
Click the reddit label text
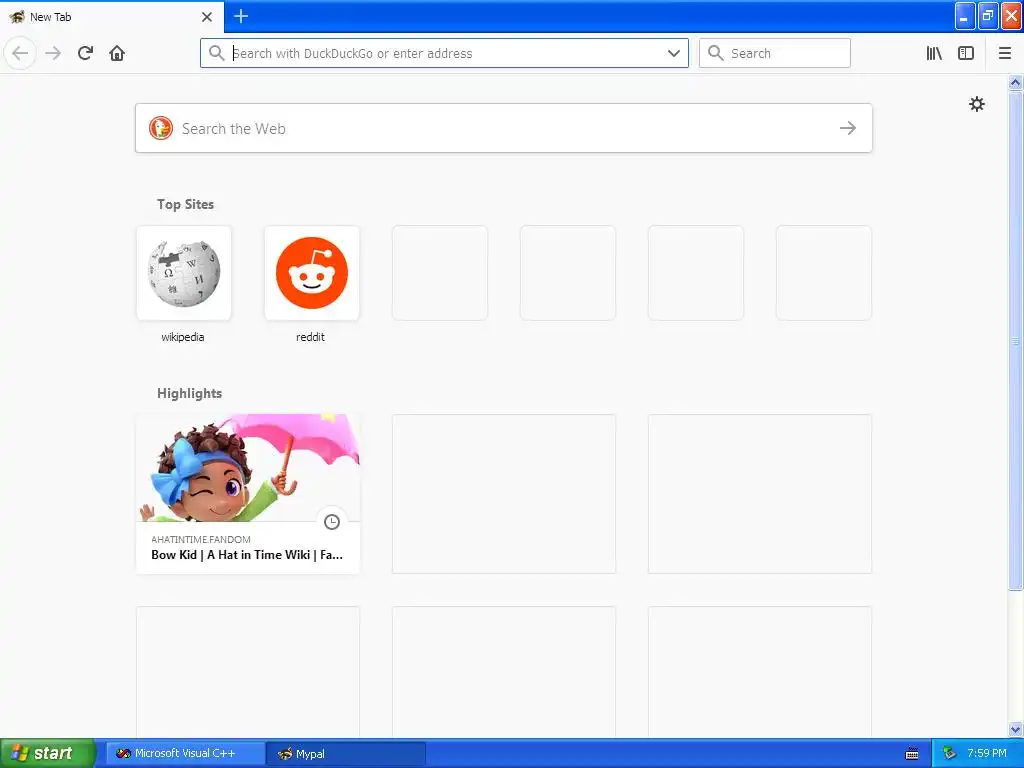click(310, 337)
